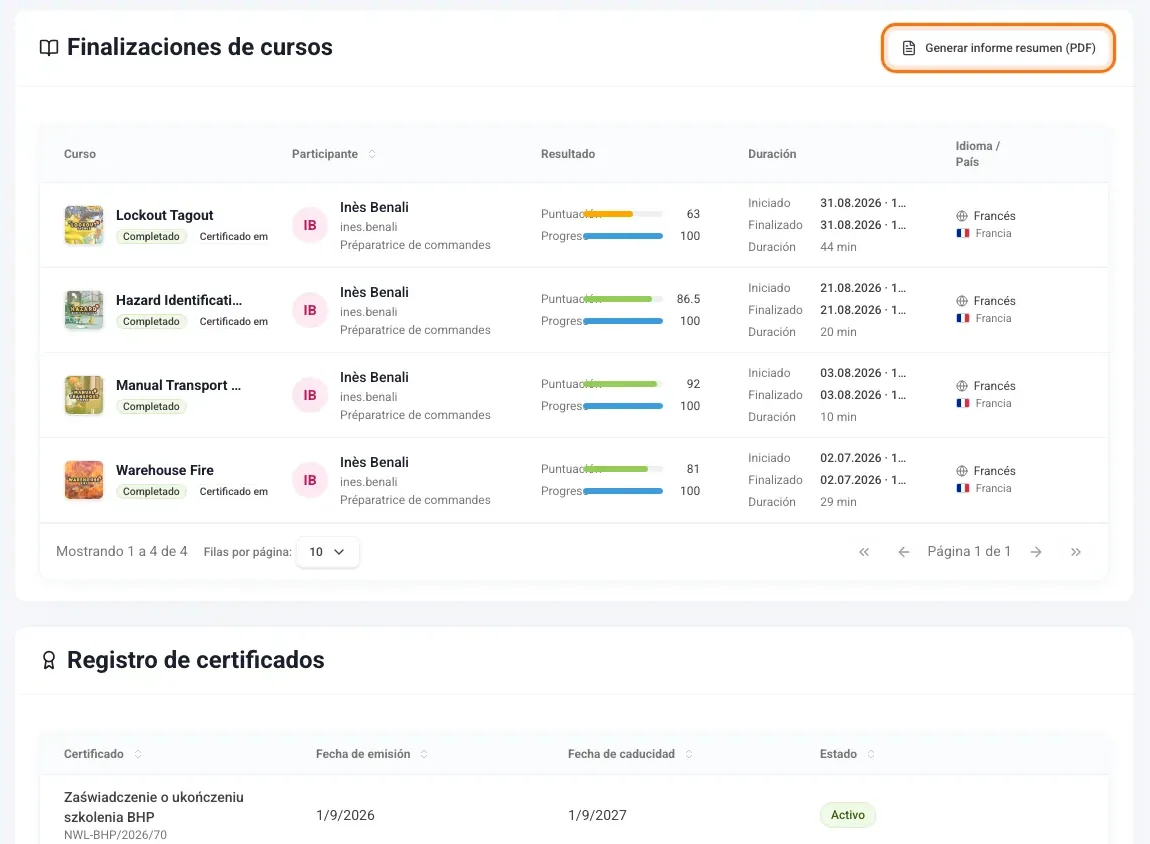Click the Duración column header
This screenshot has height=844, width=1150.
point(772,154)
